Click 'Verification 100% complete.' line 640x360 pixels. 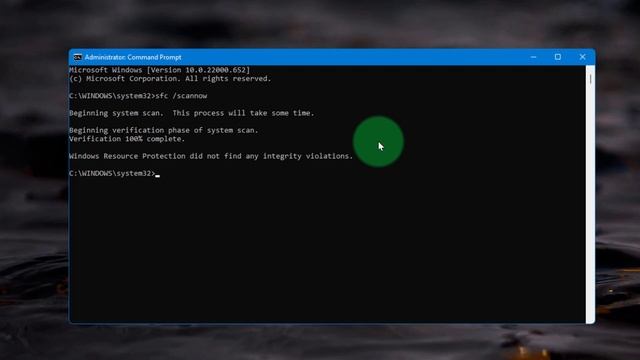click(x=127, y=139)
